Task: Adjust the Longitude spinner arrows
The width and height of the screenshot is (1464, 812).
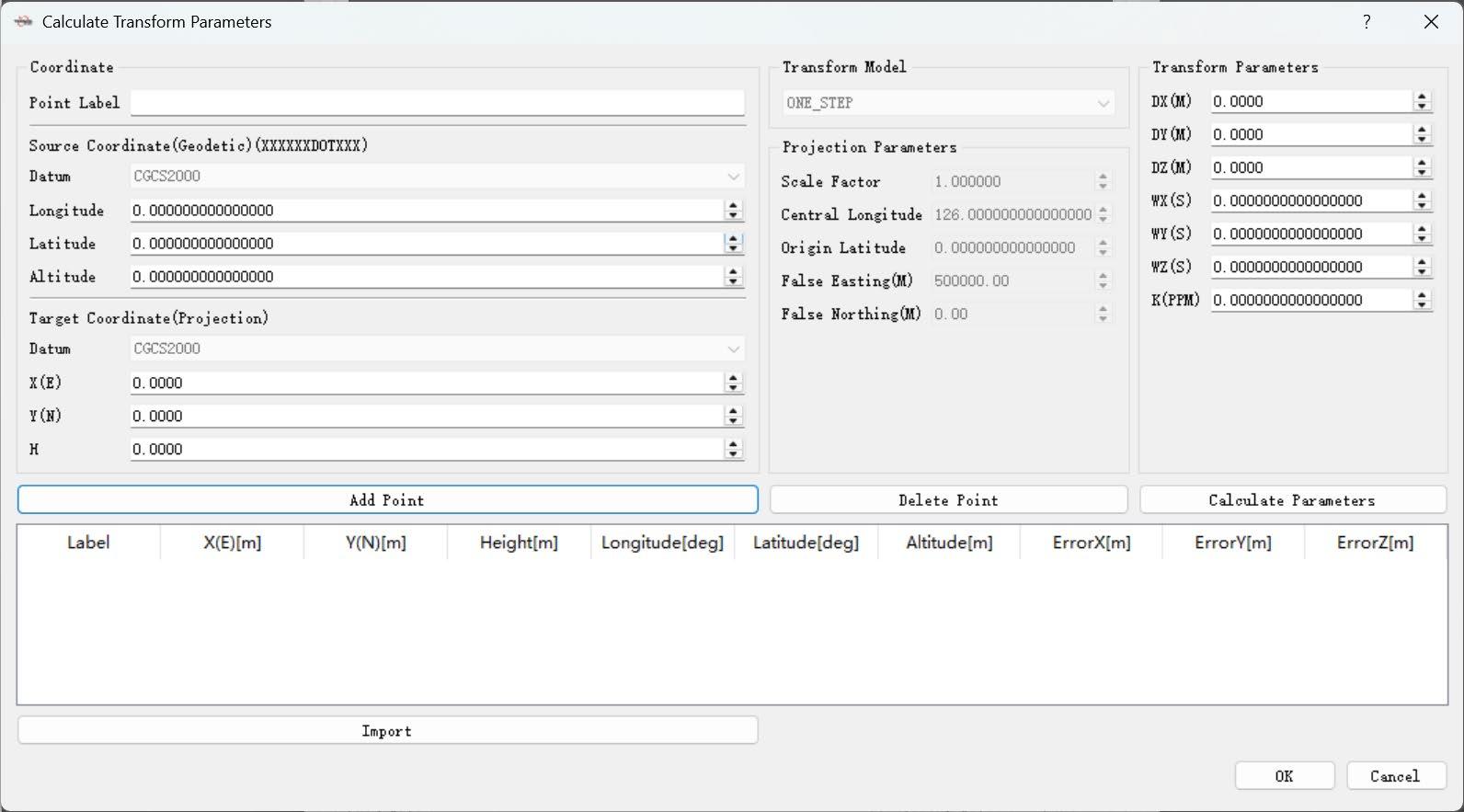Action: pos(733,211)
